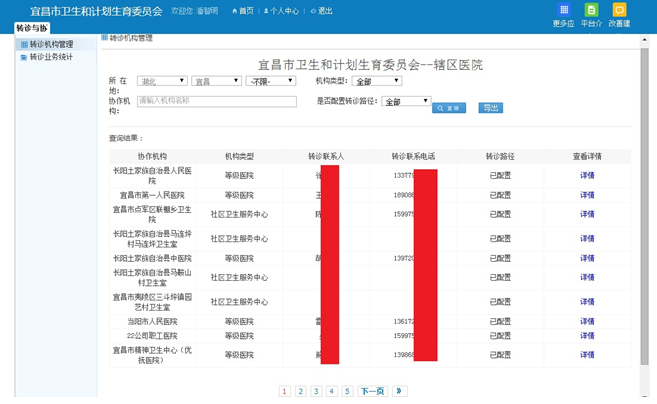
Task: Open 详情 for 宜昌市第一人民医院
Action: [587, 195]
